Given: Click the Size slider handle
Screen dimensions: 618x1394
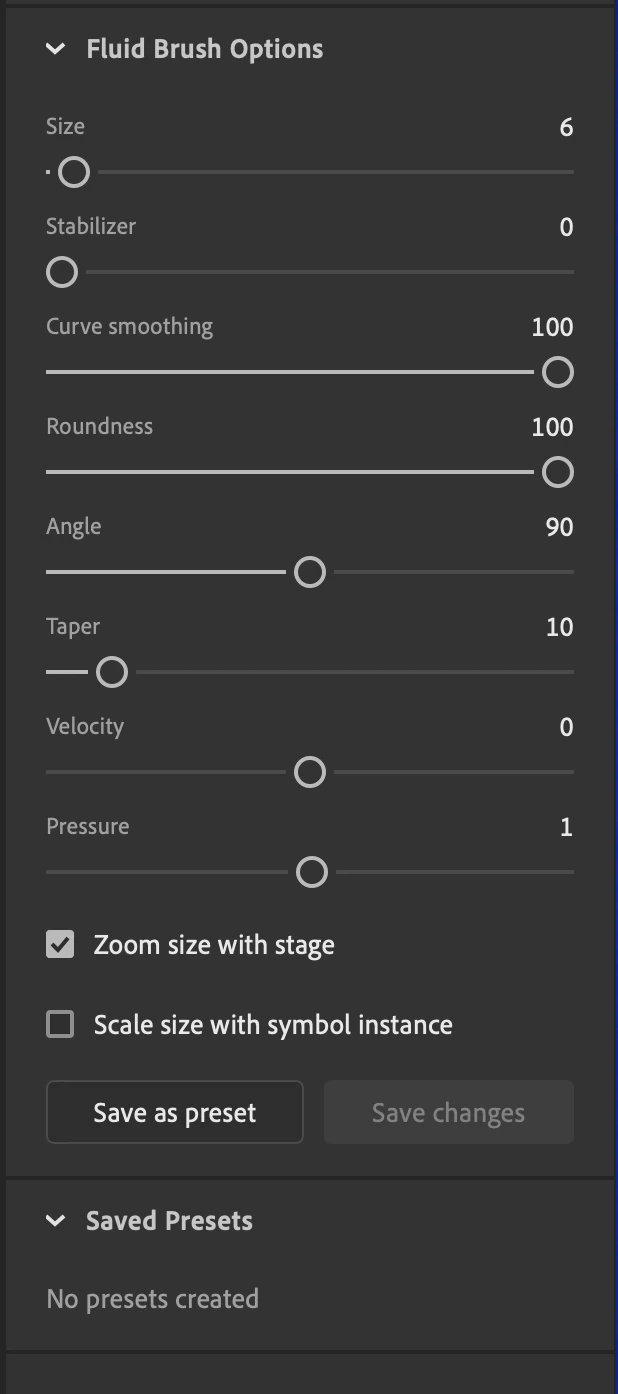Looking at the screenshot, I should (73, 172).
